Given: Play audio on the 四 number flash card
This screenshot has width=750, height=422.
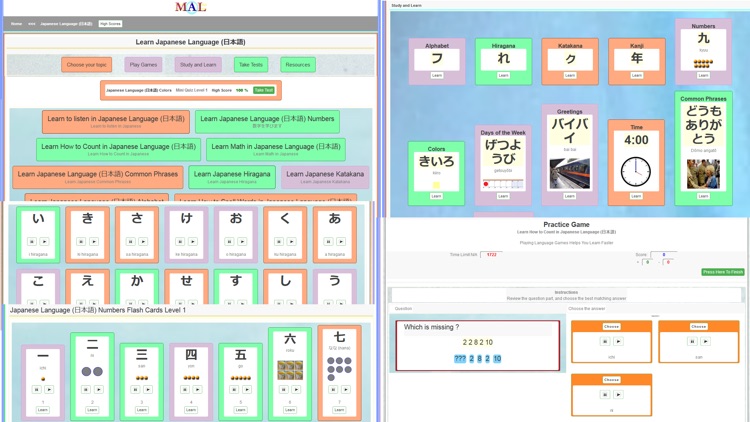Looking at the screenshot, I should click(x=198, y=389).
